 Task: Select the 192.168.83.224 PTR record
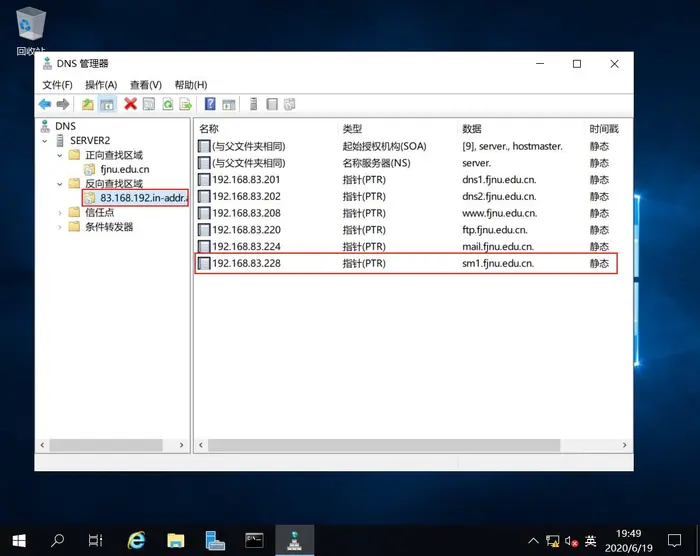point(406,247)
